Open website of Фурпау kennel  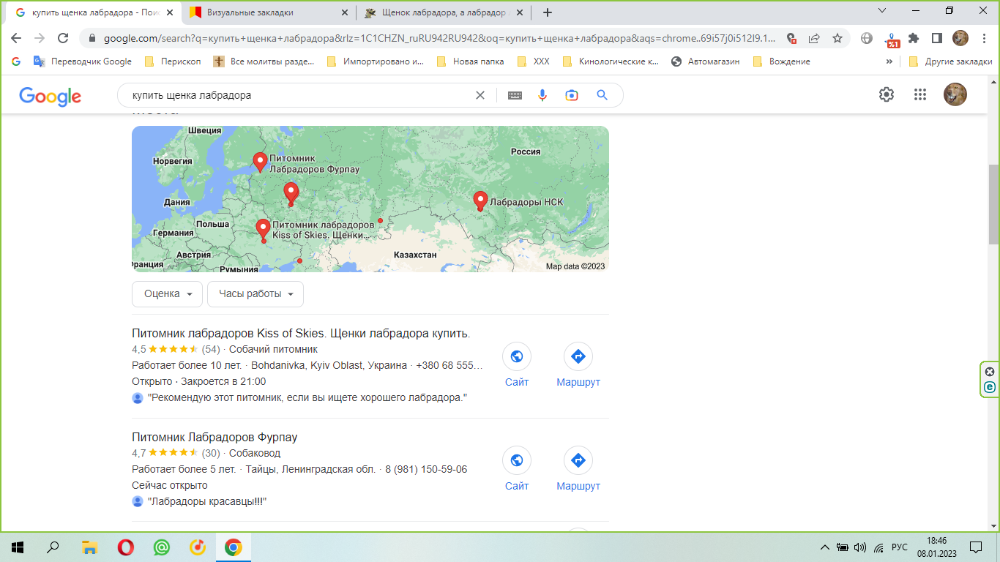[x=517, y=470]
